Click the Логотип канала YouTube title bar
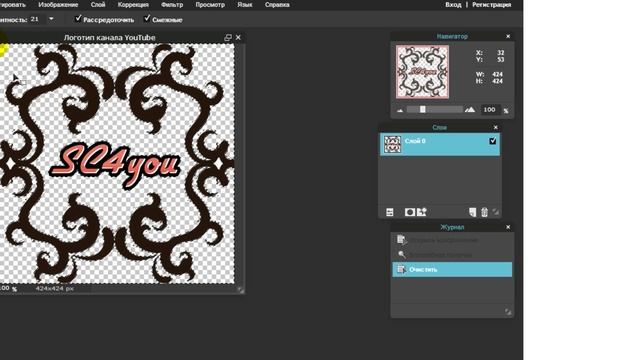Screen dimensions: 640x360 [x=109, y=38]
